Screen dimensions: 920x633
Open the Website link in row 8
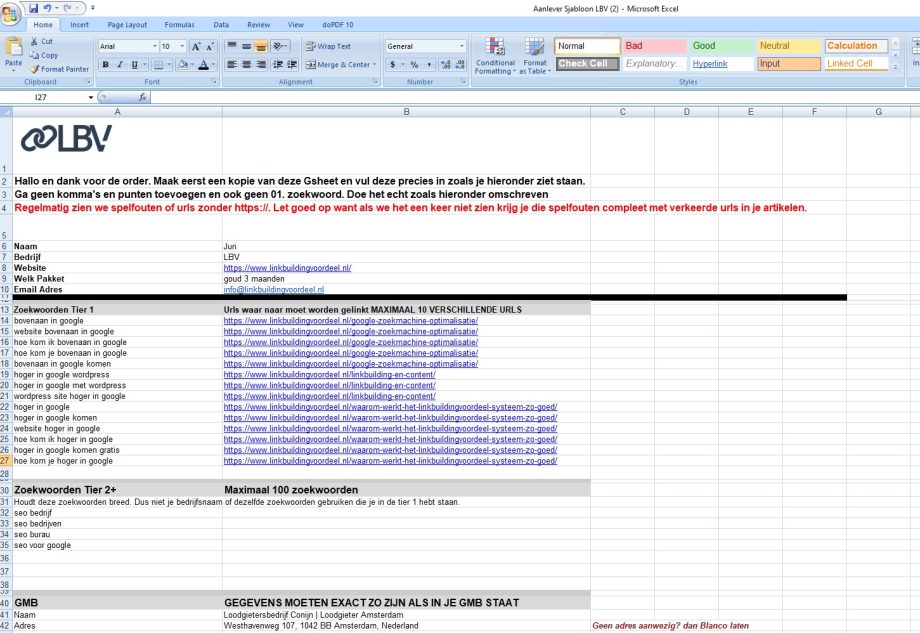(x=287, y=268)
